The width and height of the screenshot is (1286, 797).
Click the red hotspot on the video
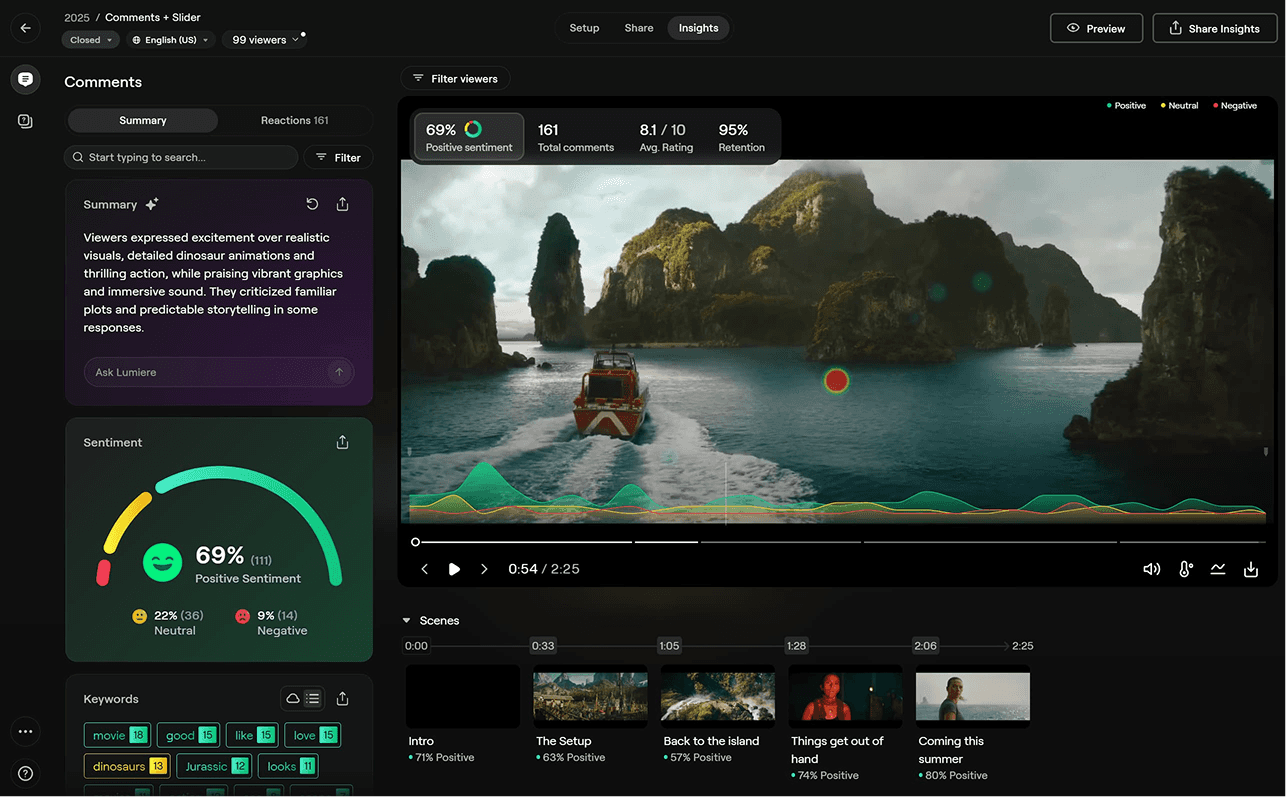click(836, 380)
